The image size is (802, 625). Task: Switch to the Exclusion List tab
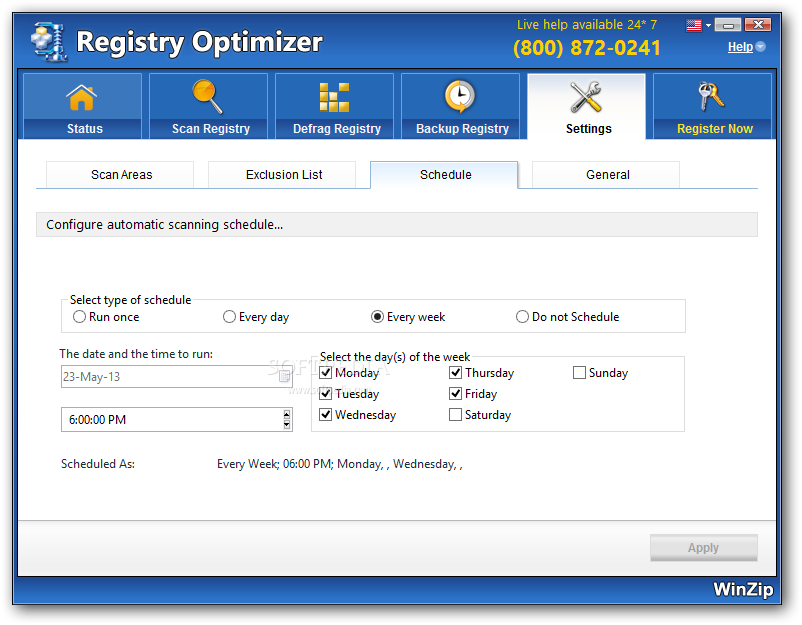[282, 175]
